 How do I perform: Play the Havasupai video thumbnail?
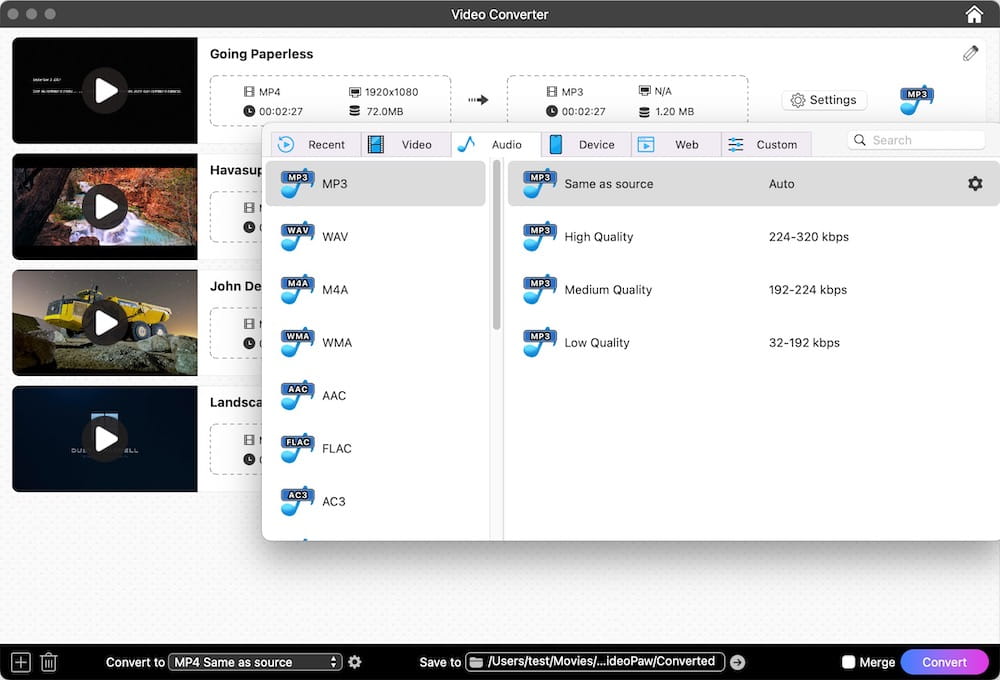(x=104, y=206)
